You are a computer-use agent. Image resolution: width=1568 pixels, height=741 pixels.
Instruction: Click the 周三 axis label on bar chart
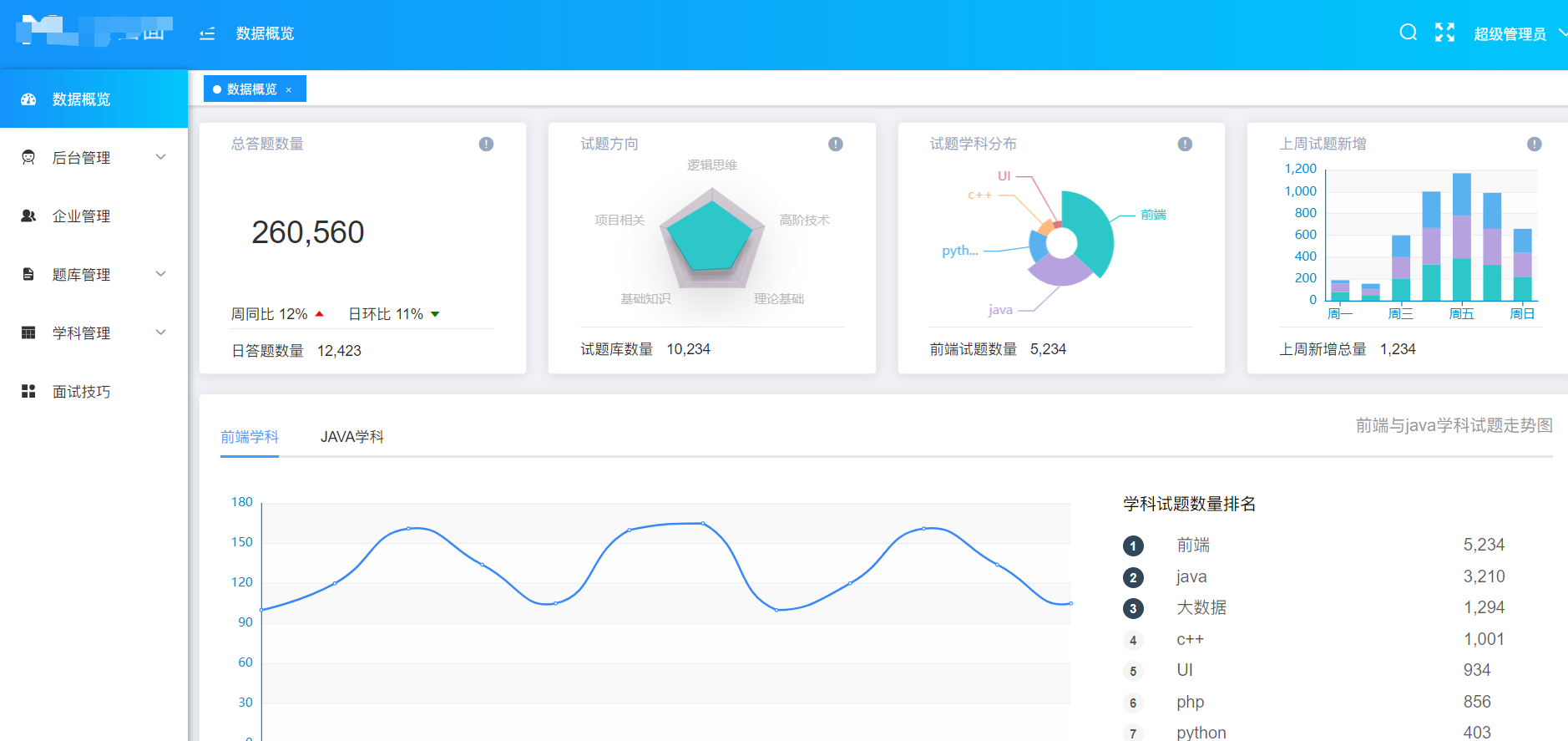1400,314
